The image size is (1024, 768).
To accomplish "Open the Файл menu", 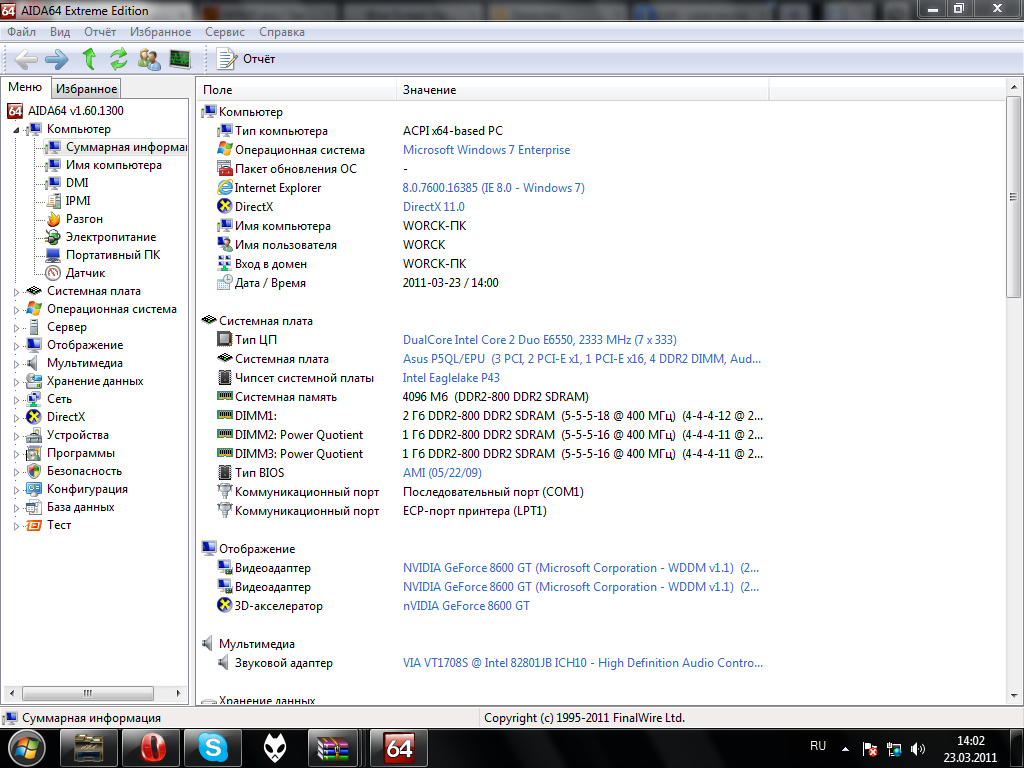I will pos(22,32).
